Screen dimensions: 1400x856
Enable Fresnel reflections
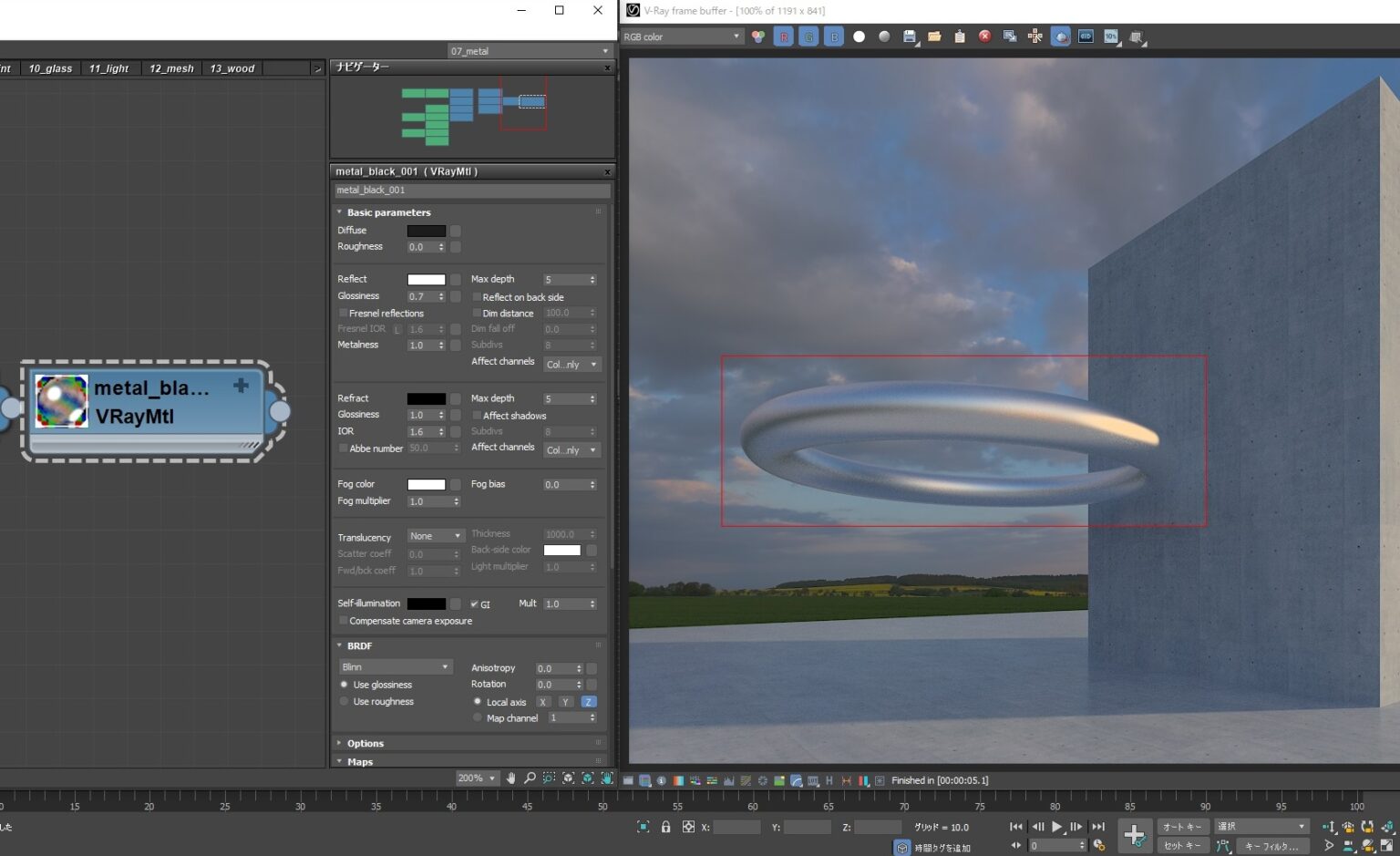coord(344,313)
